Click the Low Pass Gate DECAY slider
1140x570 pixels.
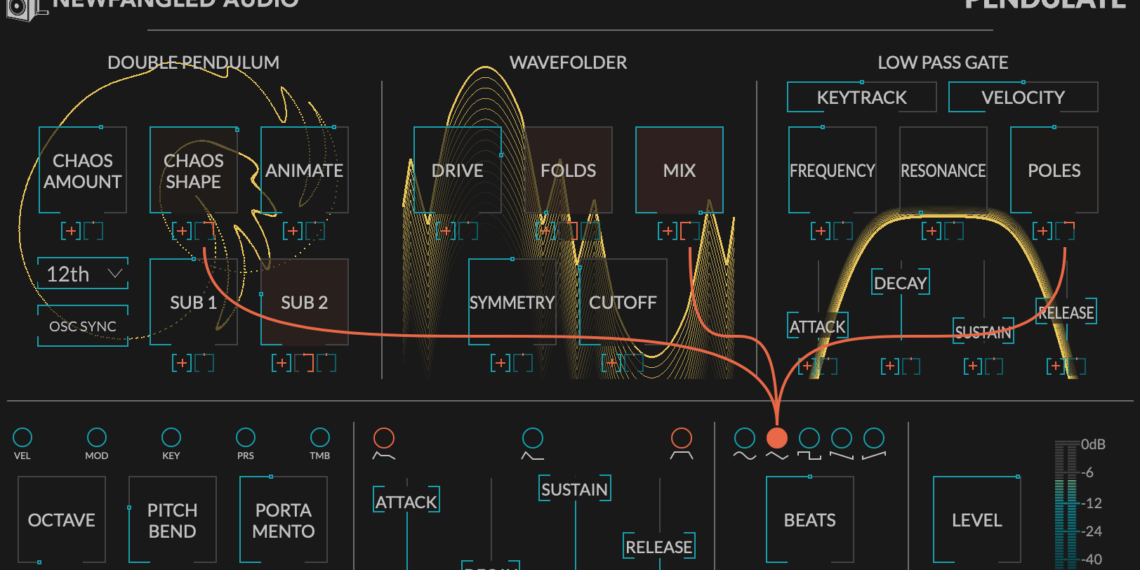point(900,284)
